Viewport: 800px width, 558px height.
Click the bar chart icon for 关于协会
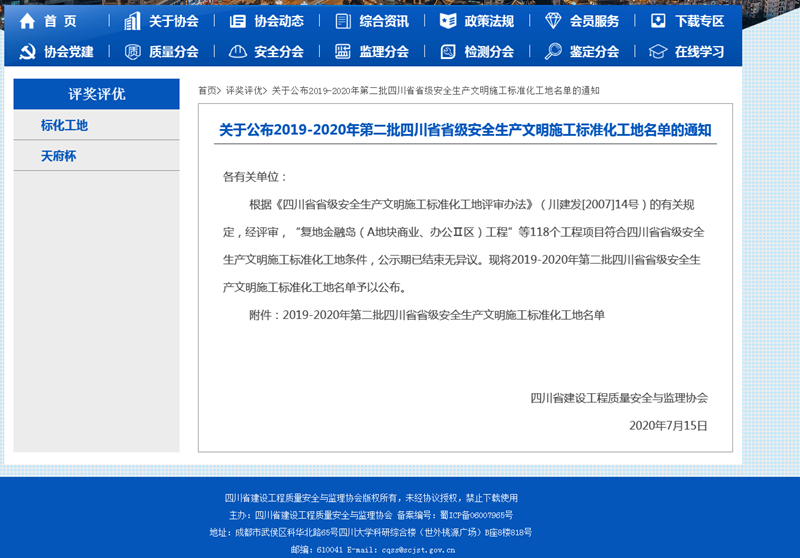pos(132,21)
